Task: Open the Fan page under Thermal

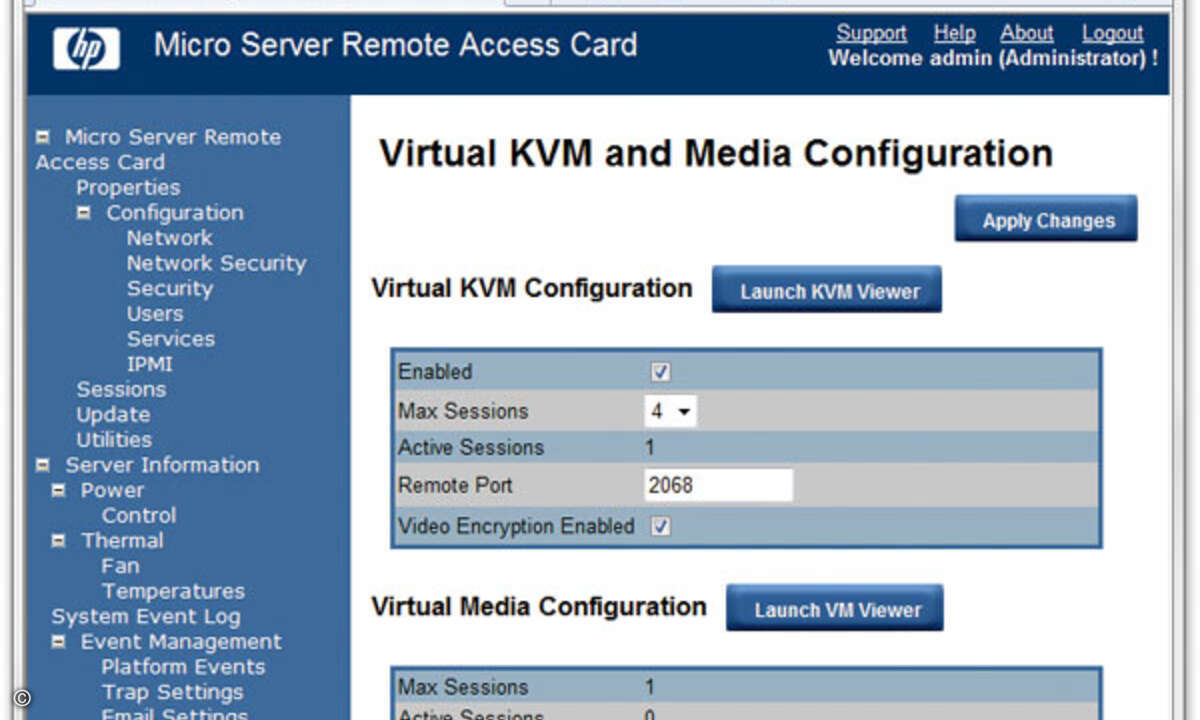Action: pyautogui.click(x=120, y=566)
